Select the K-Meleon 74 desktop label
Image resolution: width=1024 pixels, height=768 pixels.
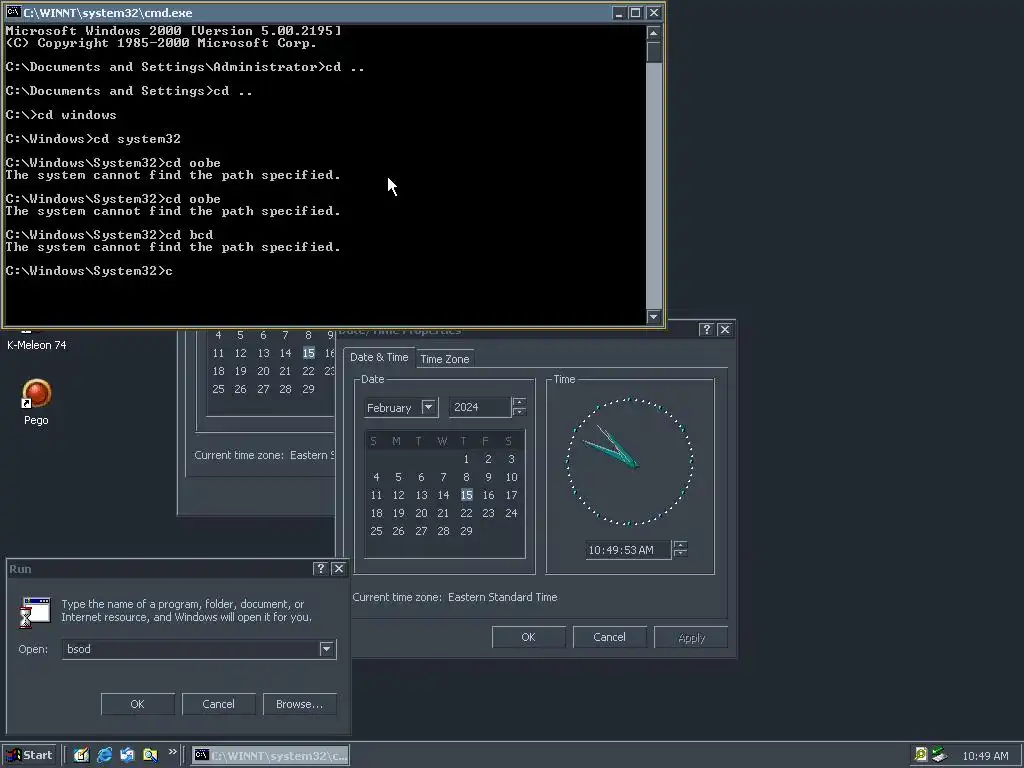[37, 345]
